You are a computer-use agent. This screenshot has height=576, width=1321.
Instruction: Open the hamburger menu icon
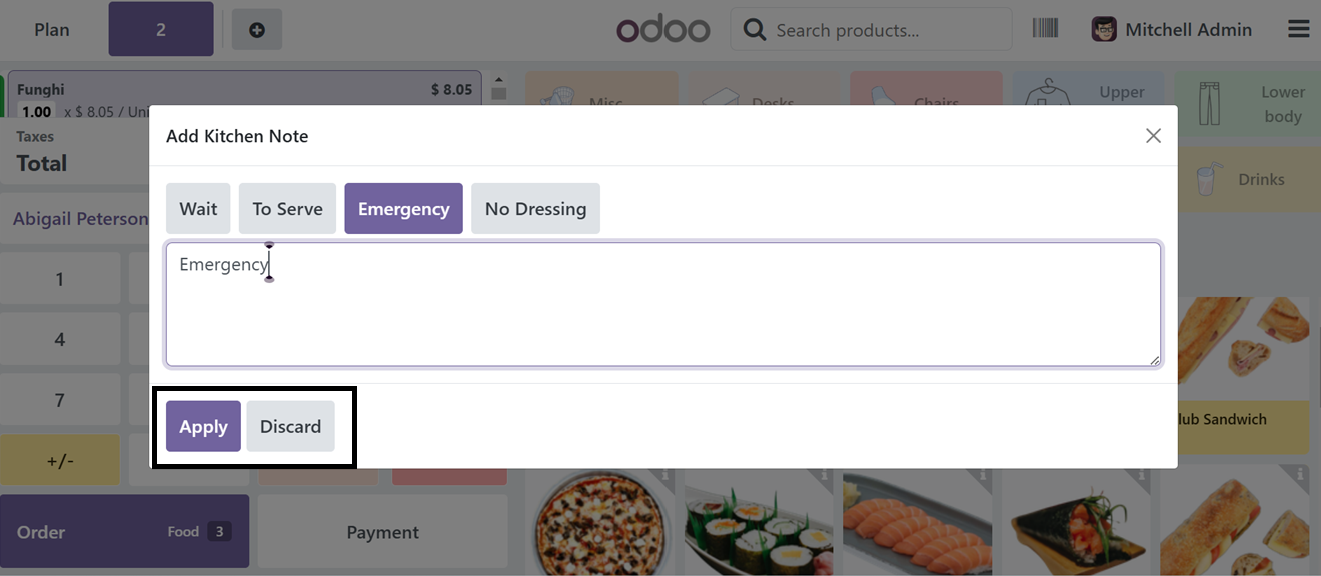(x=1298, y=29)
